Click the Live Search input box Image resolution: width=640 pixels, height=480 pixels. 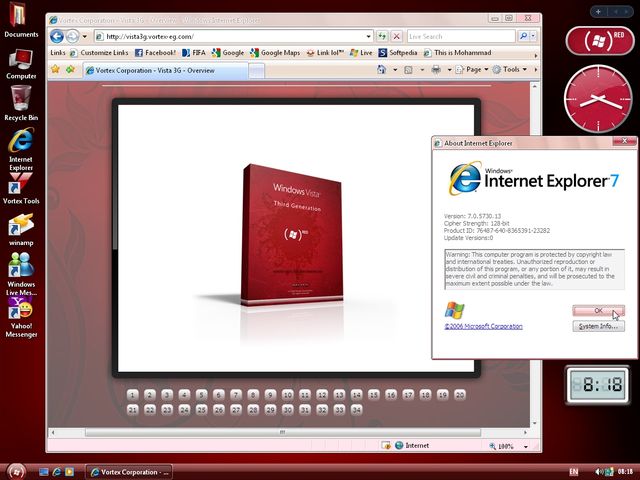click(461, 36)
